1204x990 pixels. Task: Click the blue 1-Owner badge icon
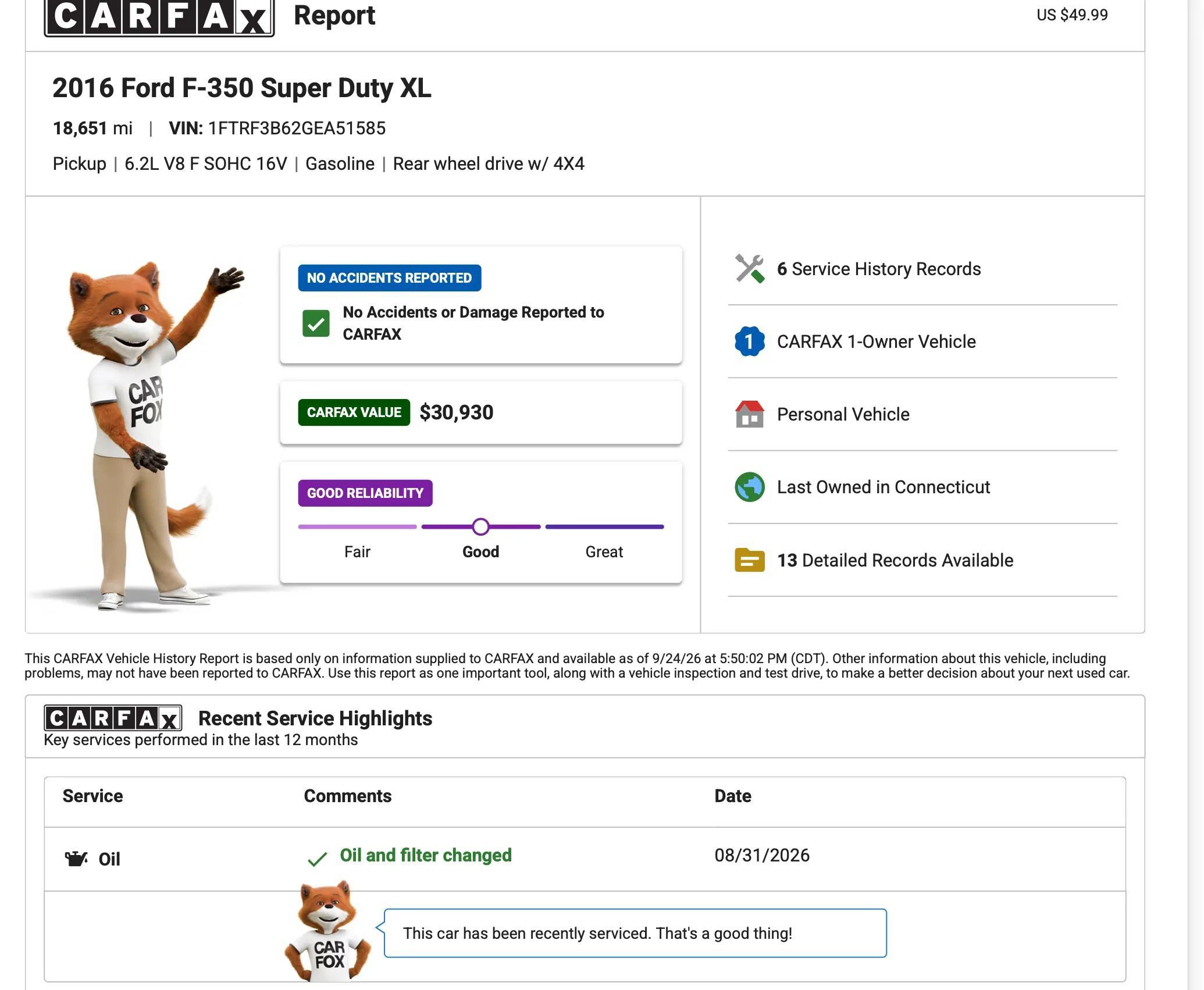point(750,341)
